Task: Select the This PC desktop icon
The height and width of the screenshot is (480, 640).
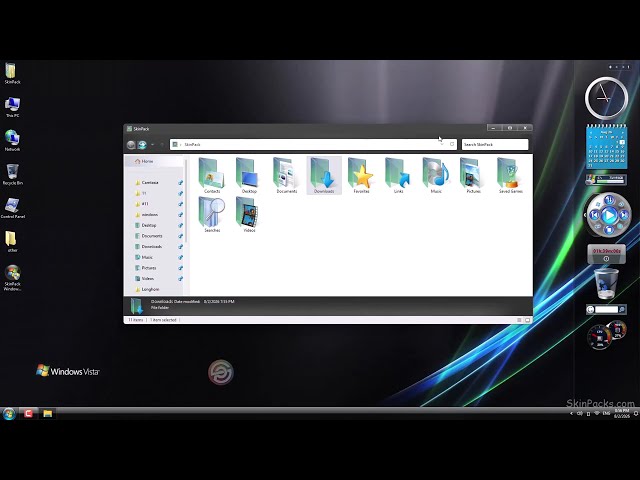Action: click(x=12, y=108)
